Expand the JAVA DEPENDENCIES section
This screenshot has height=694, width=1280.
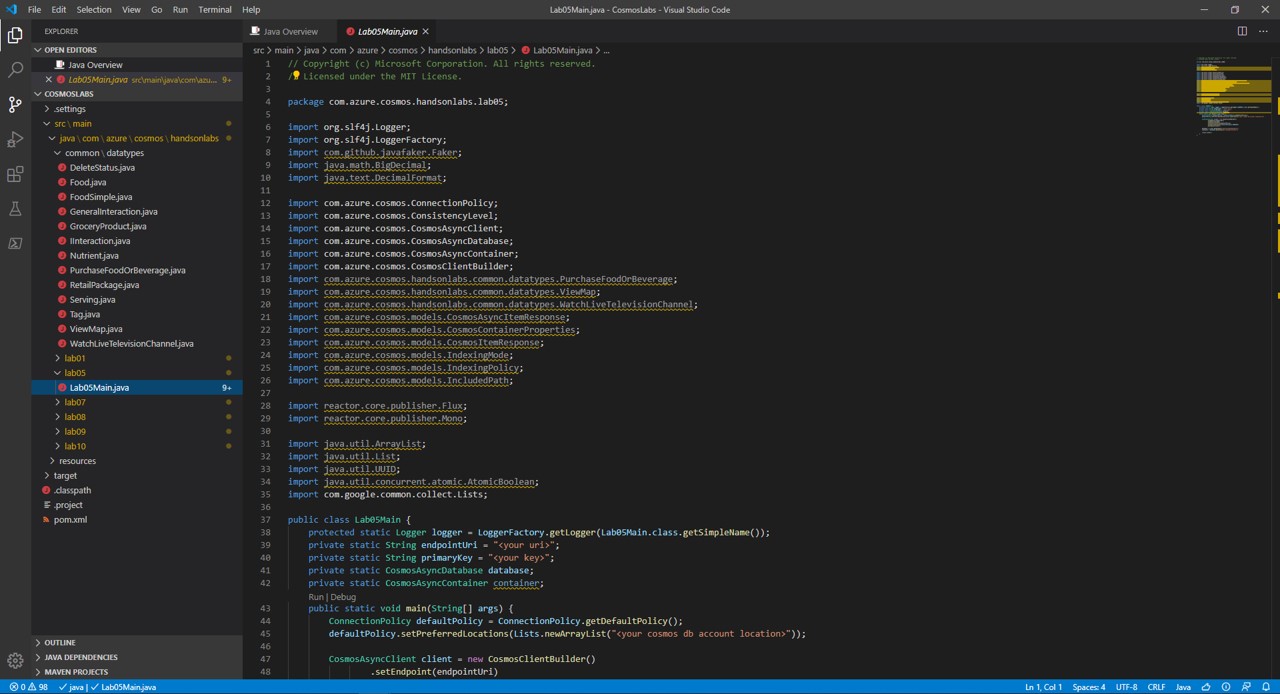tap(81, 657)
